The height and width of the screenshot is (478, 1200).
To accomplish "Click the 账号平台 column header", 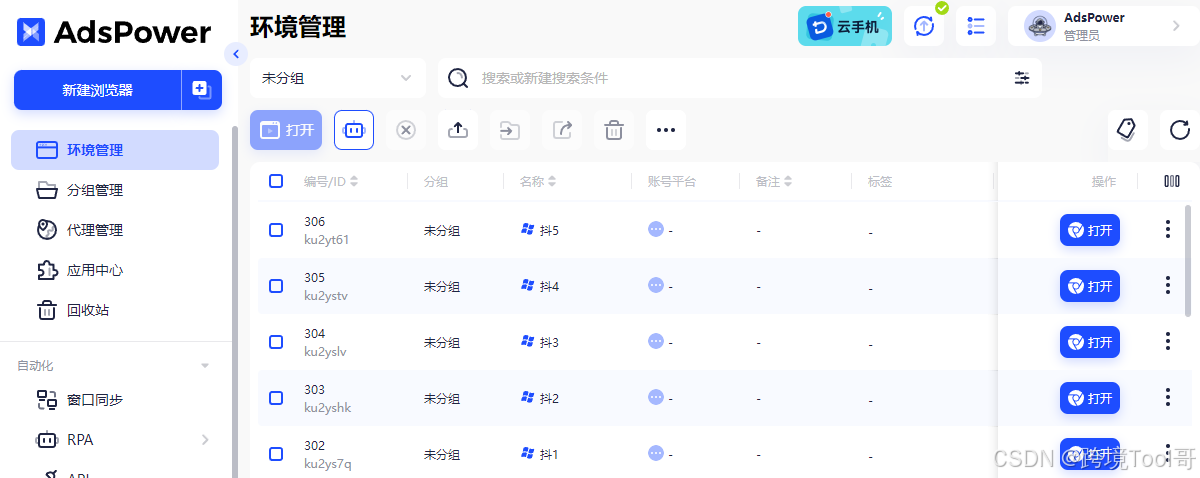I will pos(672,182).
